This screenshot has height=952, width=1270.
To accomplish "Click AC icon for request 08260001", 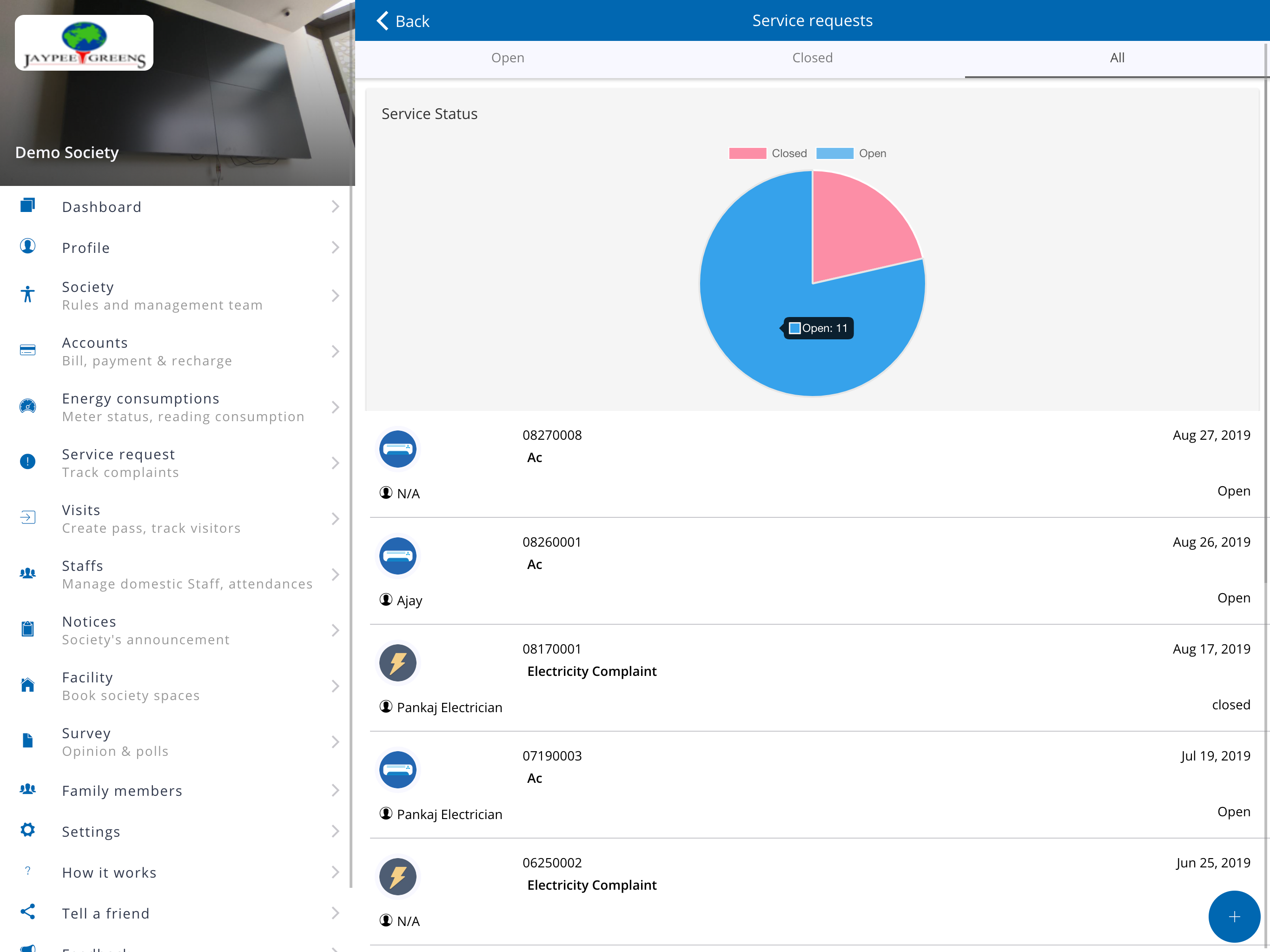I will (x=398, y=556).
